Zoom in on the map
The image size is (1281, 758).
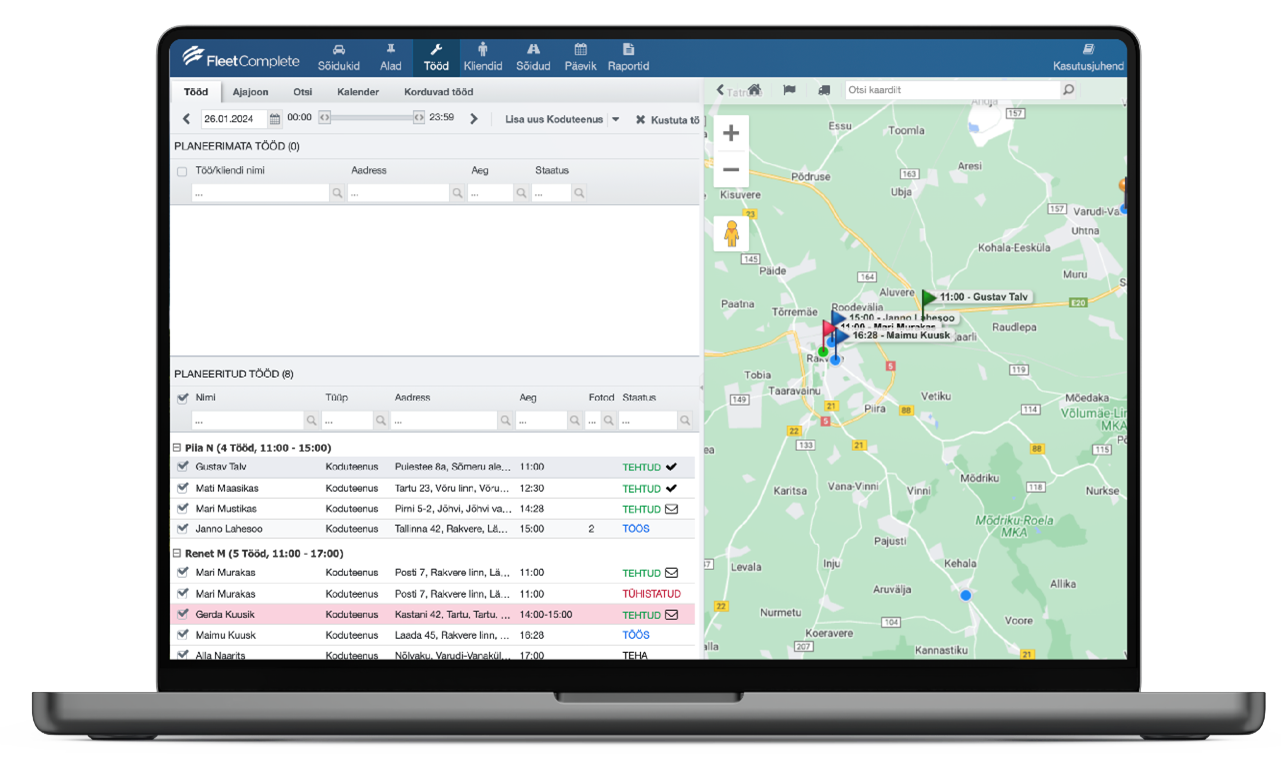[x=731, y=133]
